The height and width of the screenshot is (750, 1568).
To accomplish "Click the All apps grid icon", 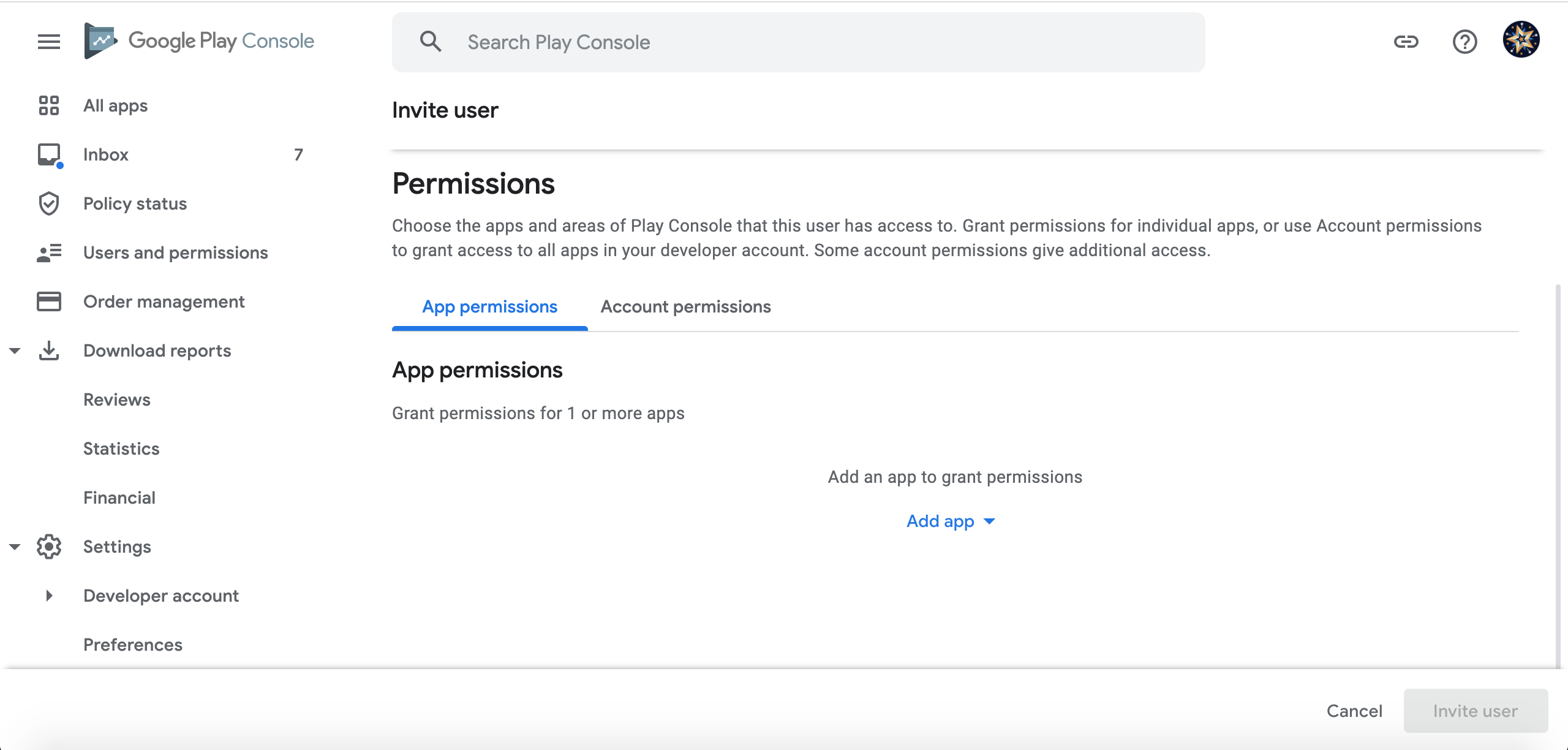I will [x=49, y=105].
